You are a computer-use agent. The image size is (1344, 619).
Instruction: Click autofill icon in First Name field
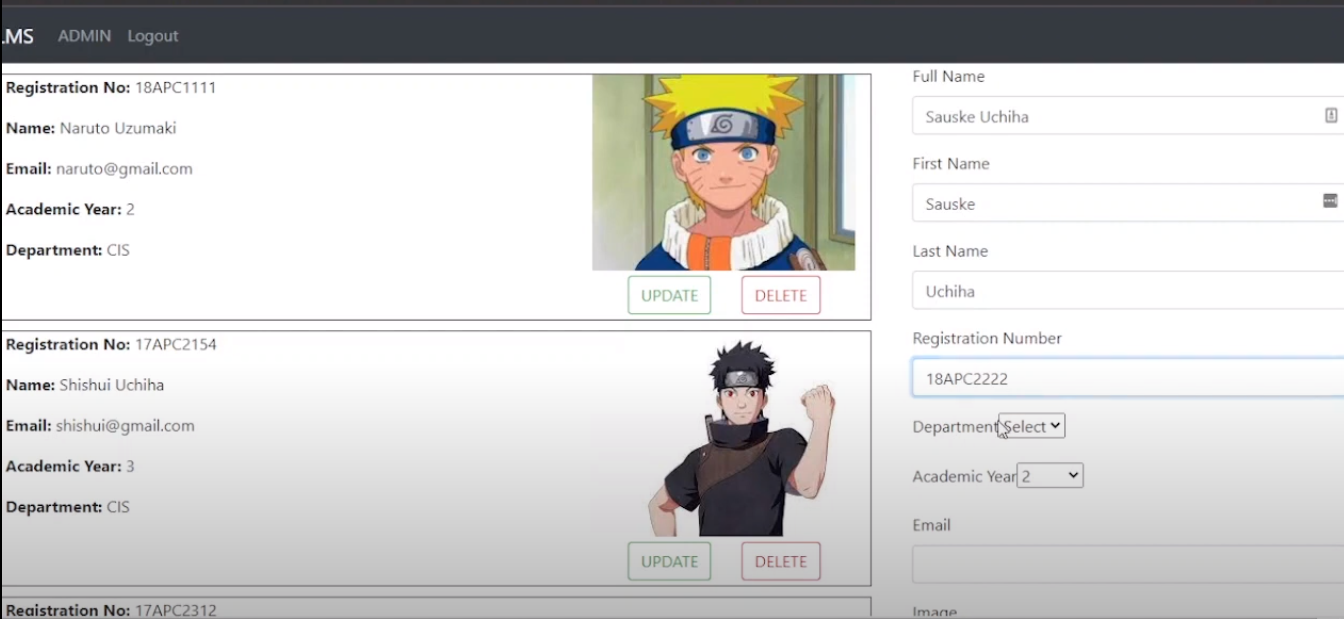pyautogui.click(x=1330, y=201)
